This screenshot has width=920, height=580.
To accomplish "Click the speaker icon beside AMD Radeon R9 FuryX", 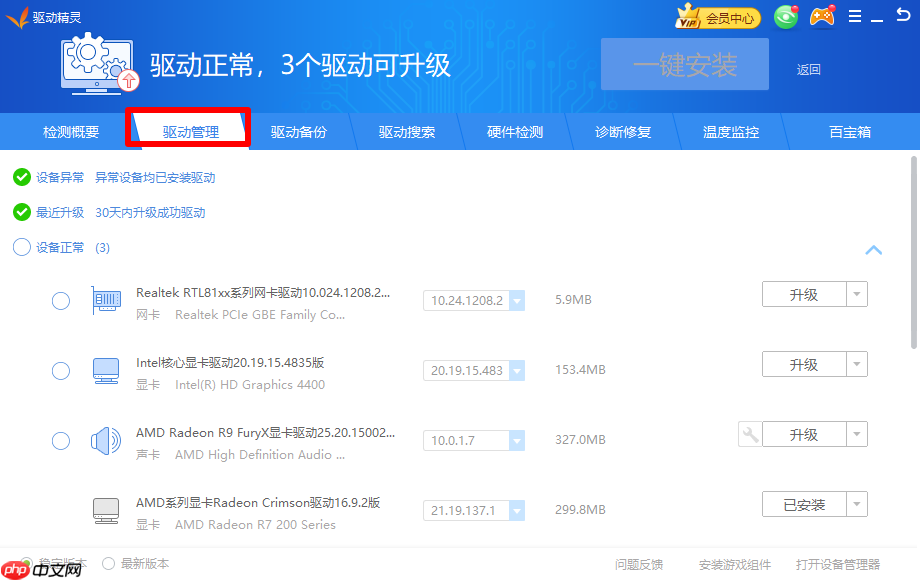I will pyautogui.click(x=106, y=440).
